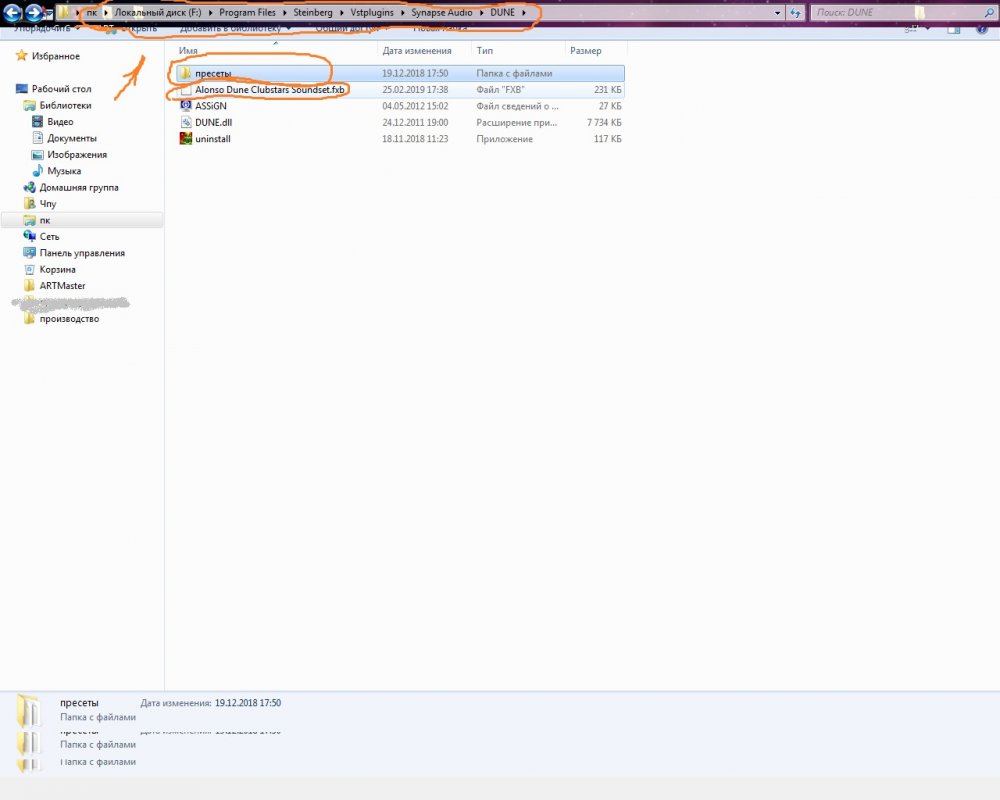Open the 'Музыка' note icon

[37, 170]
